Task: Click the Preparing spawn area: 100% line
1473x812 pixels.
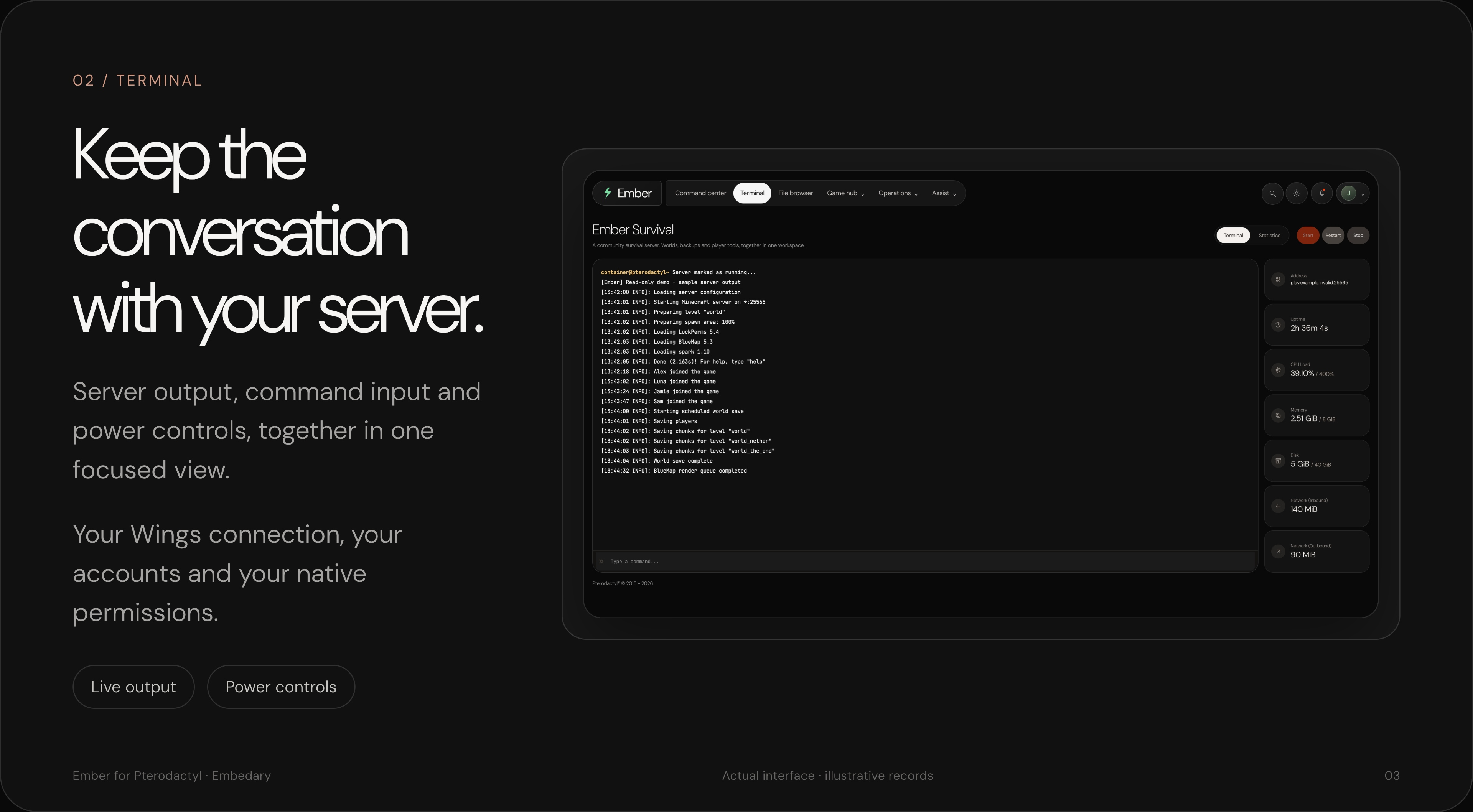Action: pyautogui.click(x=668, y=322)
